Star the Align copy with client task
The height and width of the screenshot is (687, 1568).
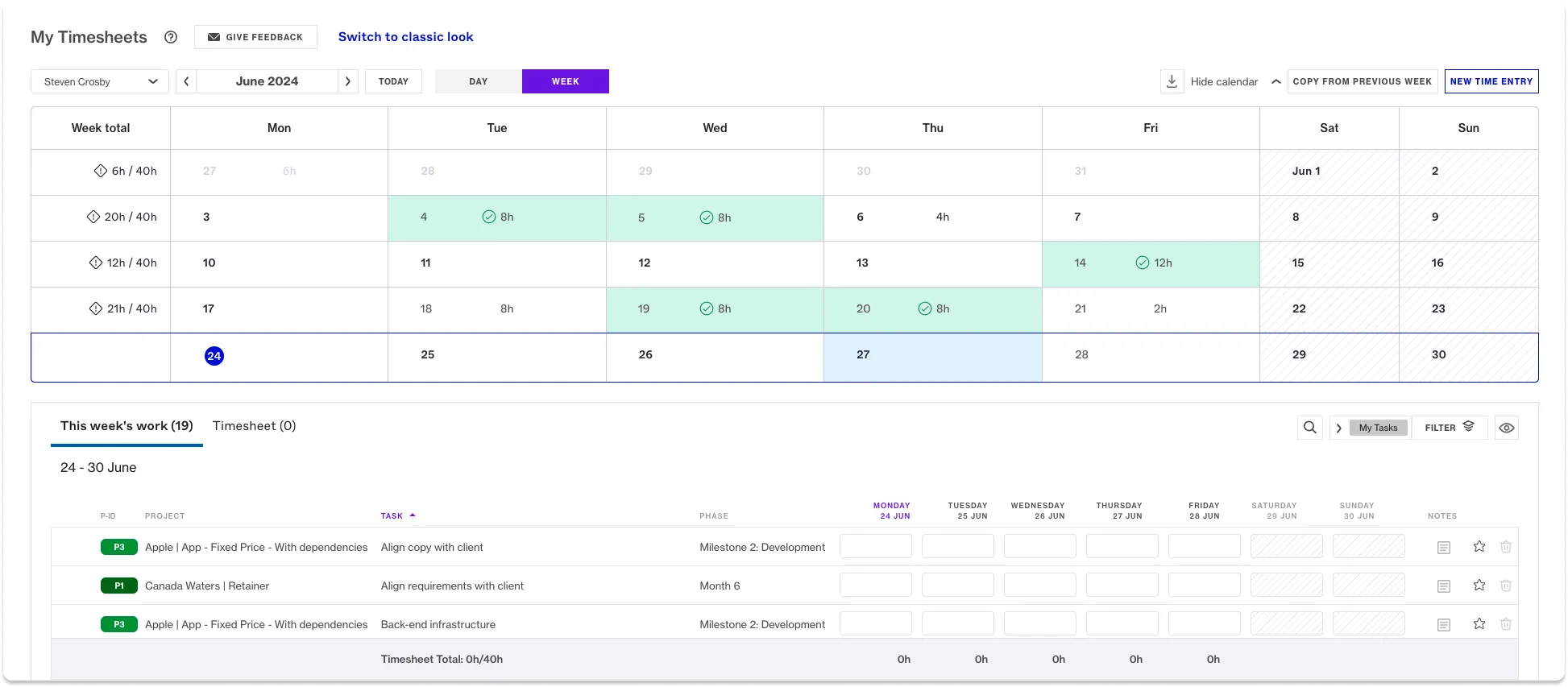pos(1479,547)
